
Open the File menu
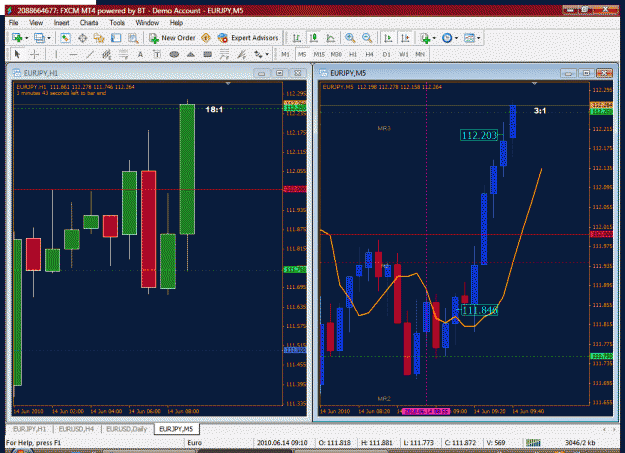point(14,23)
